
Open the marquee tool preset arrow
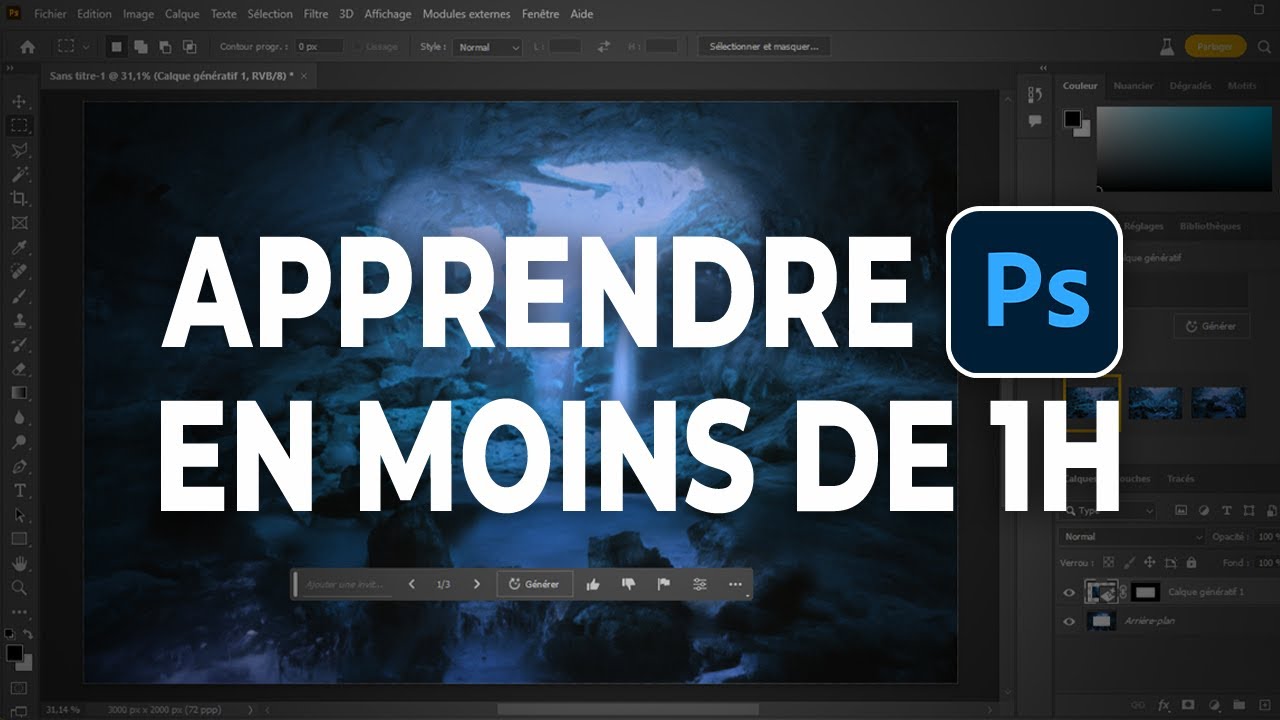pyautogui.click(x=86, y=47)
